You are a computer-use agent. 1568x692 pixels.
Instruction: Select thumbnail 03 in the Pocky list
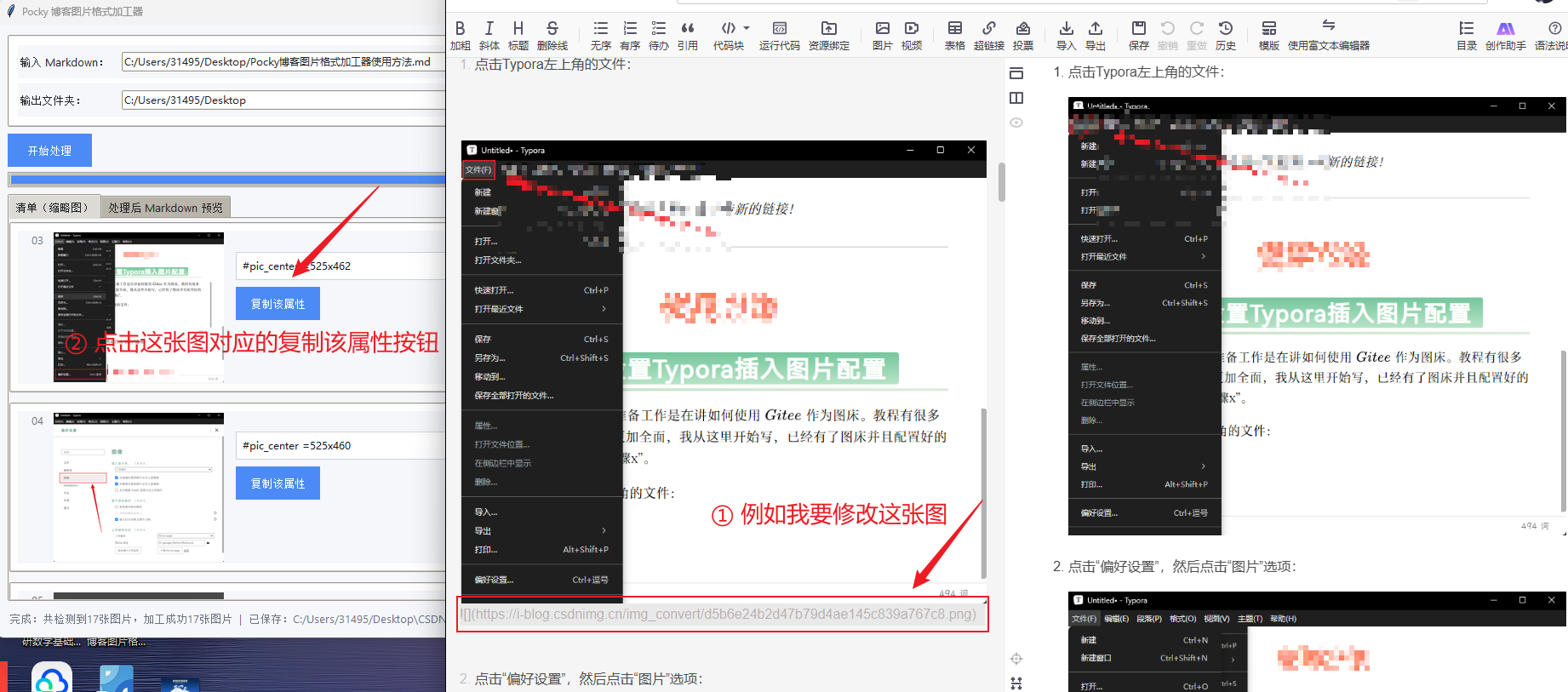[x=139, y=306]
